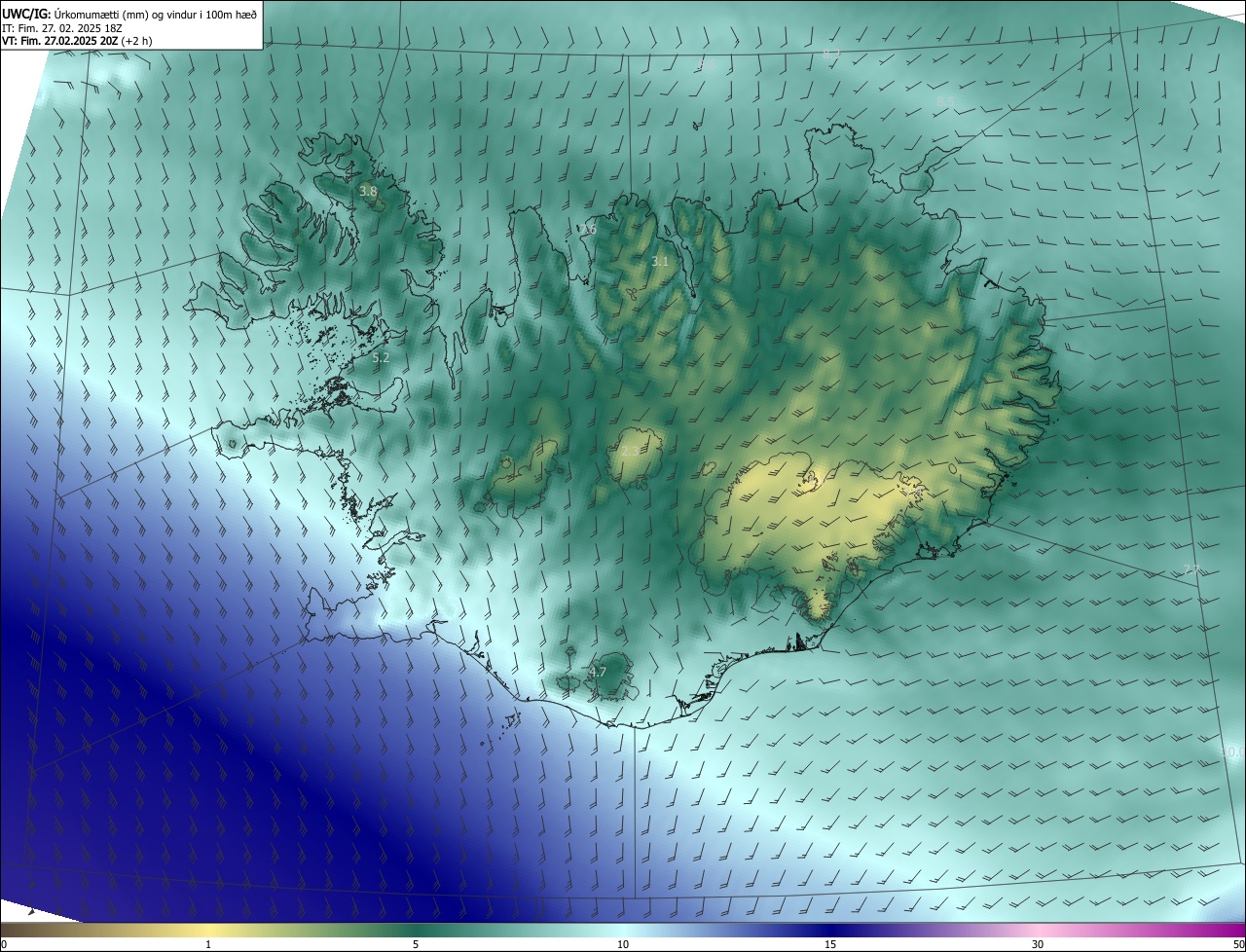Screen dimensions: 1246x952
Task: Click the 10 tick on the color scale
Action: pos(623,944)
